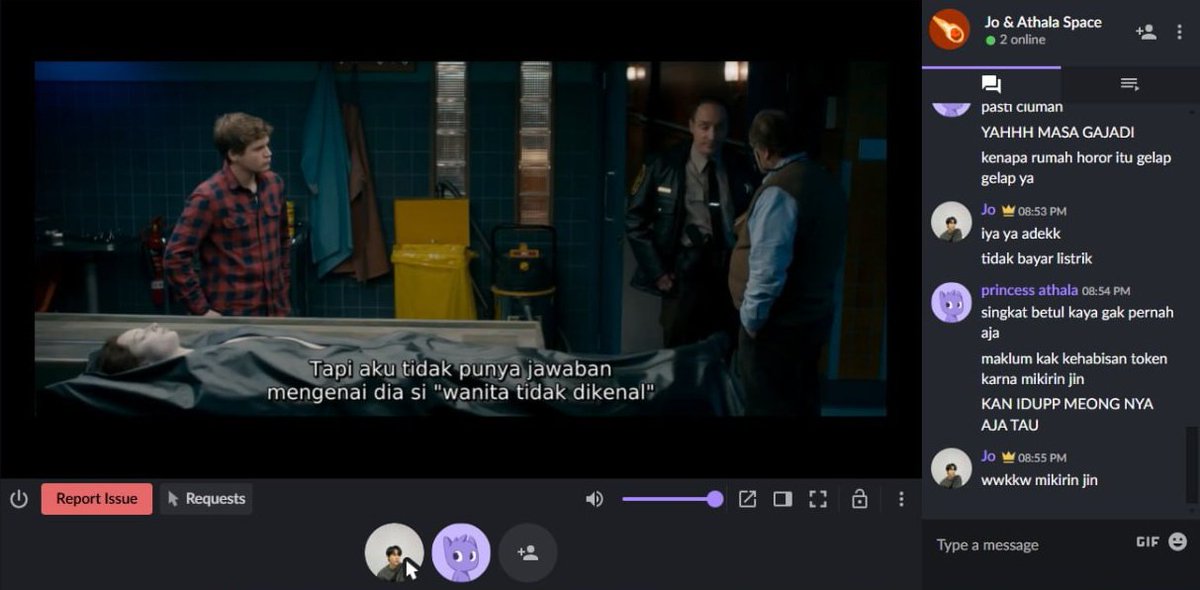This screenshot has height=590, width=1200.
Task: Click username princess athala in chat
Action: [1029, 290]
